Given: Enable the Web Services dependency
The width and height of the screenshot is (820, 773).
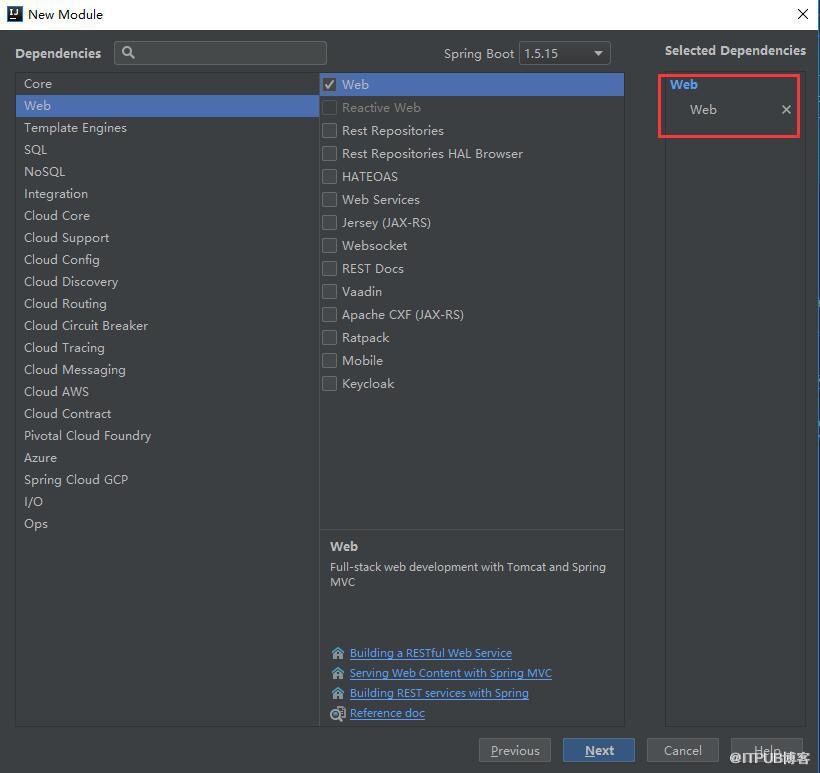Looking at the screenshot, I should [x=329, y=200].
